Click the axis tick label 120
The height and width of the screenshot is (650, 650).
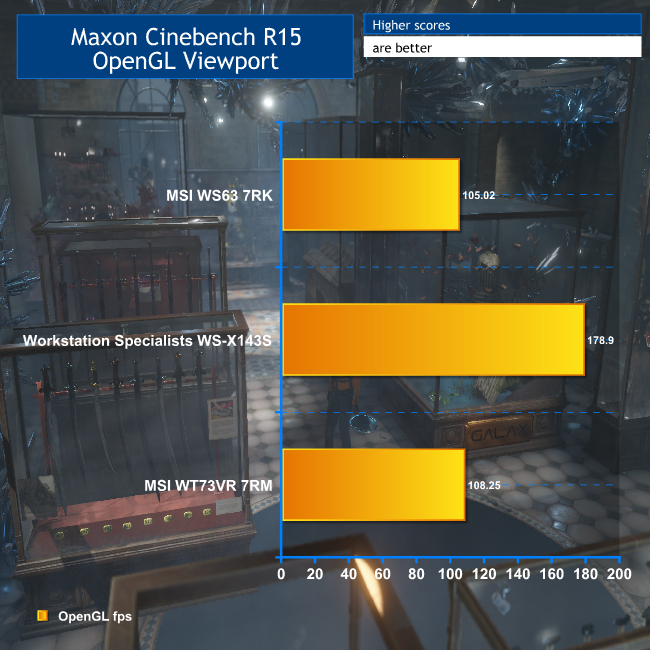point(484,574)
